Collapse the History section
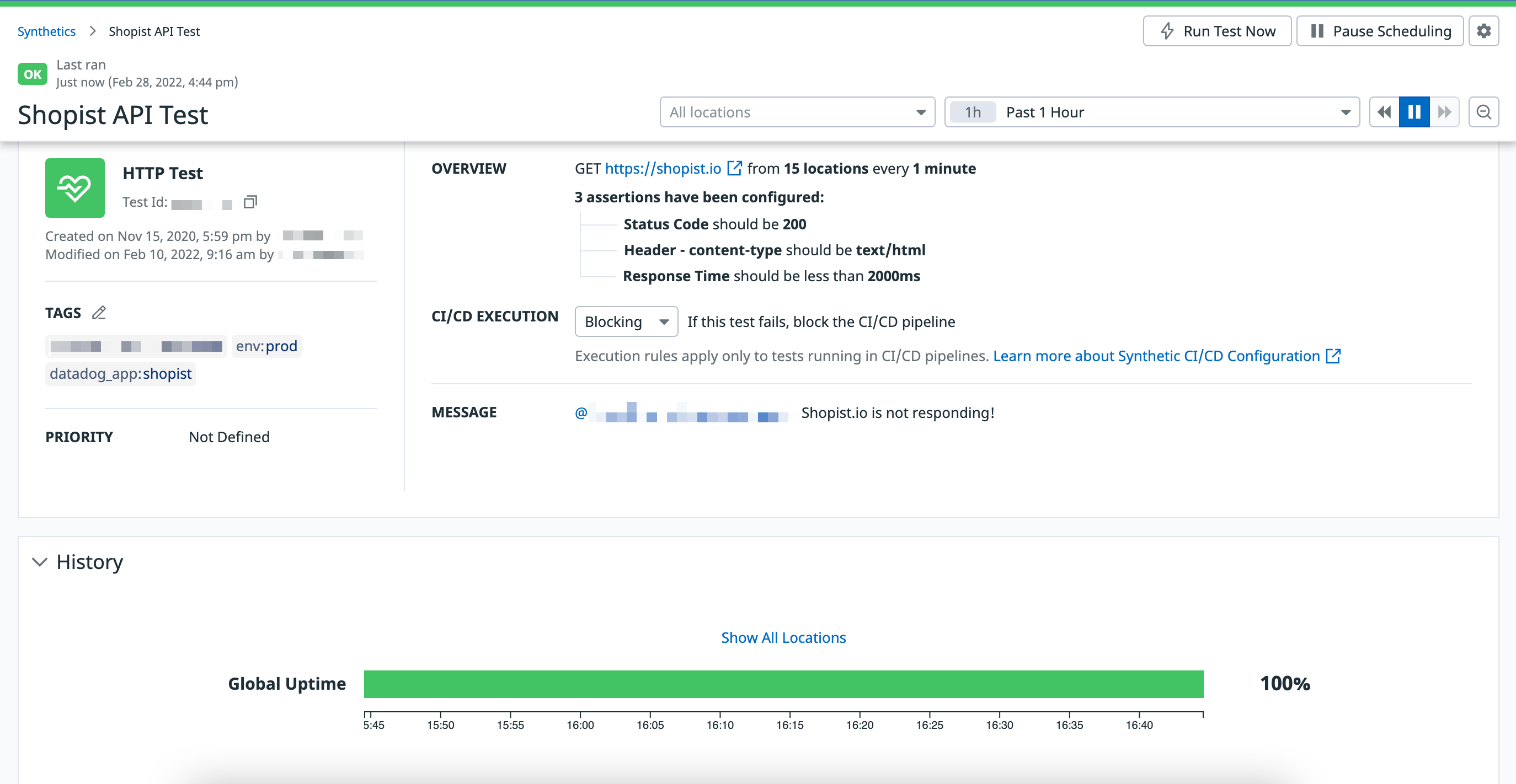Screen dimensions: 1516x784 tap(39, 562)
